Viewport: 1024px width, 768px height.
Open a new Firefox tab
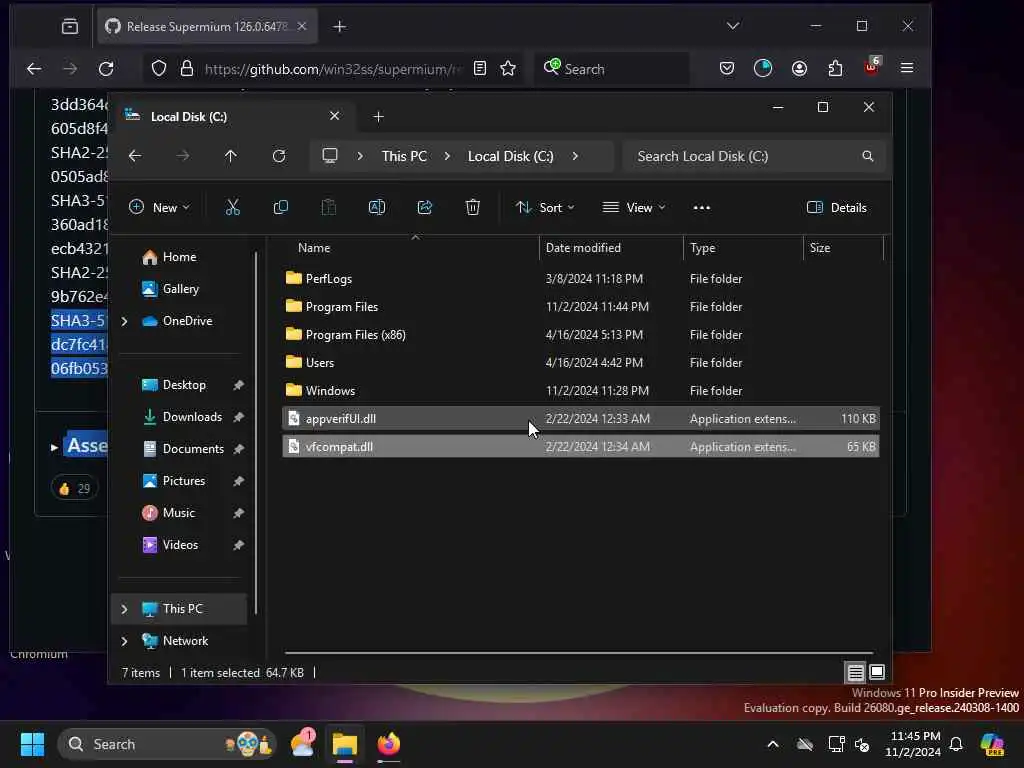340,26
